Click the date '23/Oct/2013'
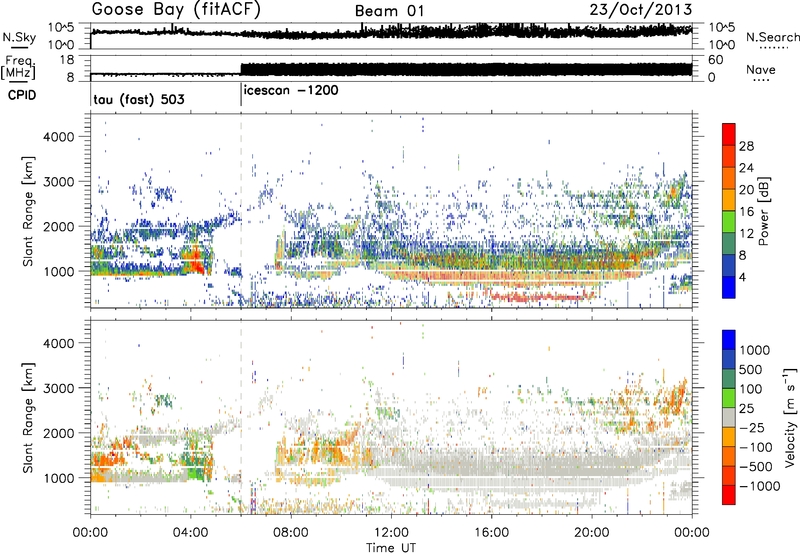The image size is (800, 554). point(641,10)
